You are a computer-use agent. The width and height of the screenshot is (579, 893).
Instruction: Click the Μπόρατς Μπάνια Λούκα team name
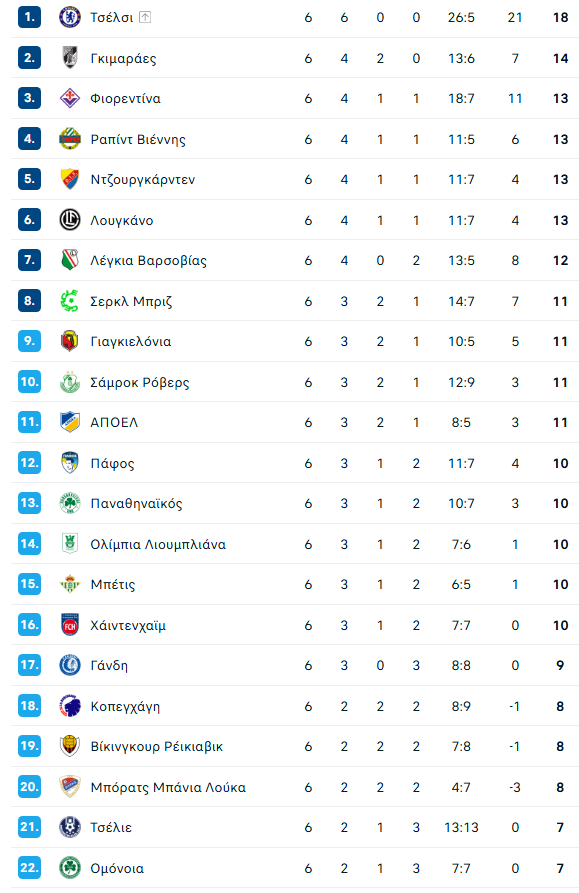point(168,787)
